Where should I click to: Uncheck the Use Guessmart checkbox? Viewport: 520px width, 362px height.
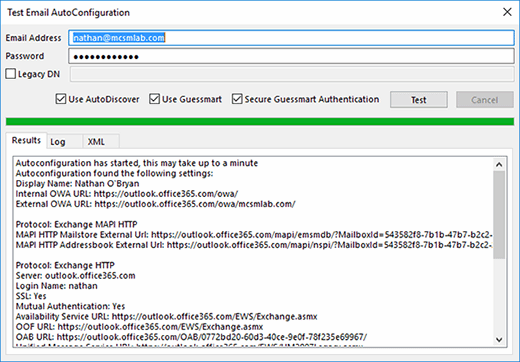(154, 99)
